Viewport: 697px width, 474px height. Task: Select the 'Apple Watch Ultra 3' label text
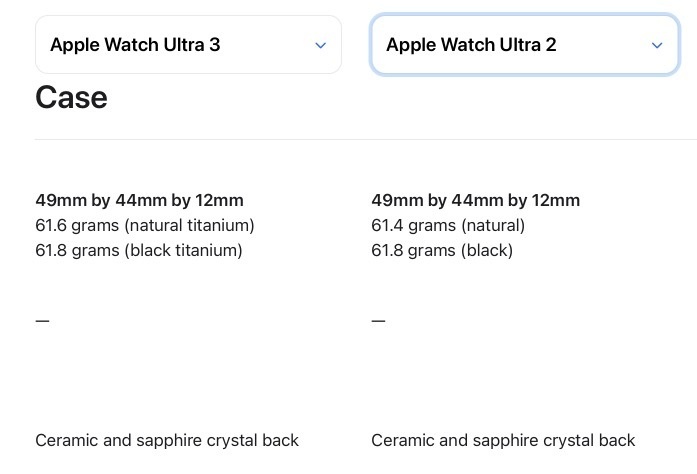pos(135,45)
